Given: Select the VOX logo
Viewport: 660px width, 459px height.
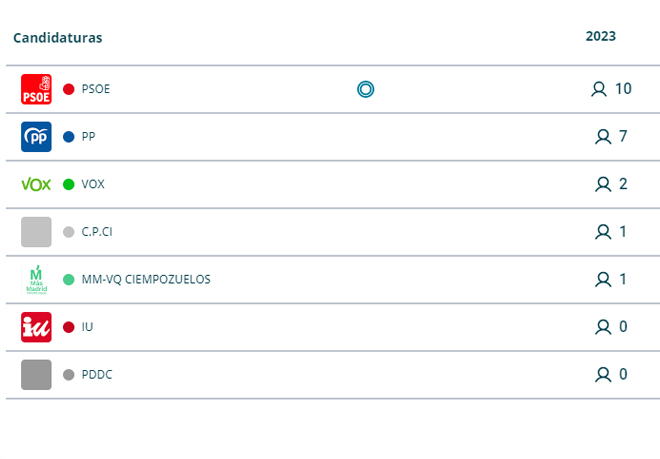Looking at the screenshot, I should coord(36,184).
